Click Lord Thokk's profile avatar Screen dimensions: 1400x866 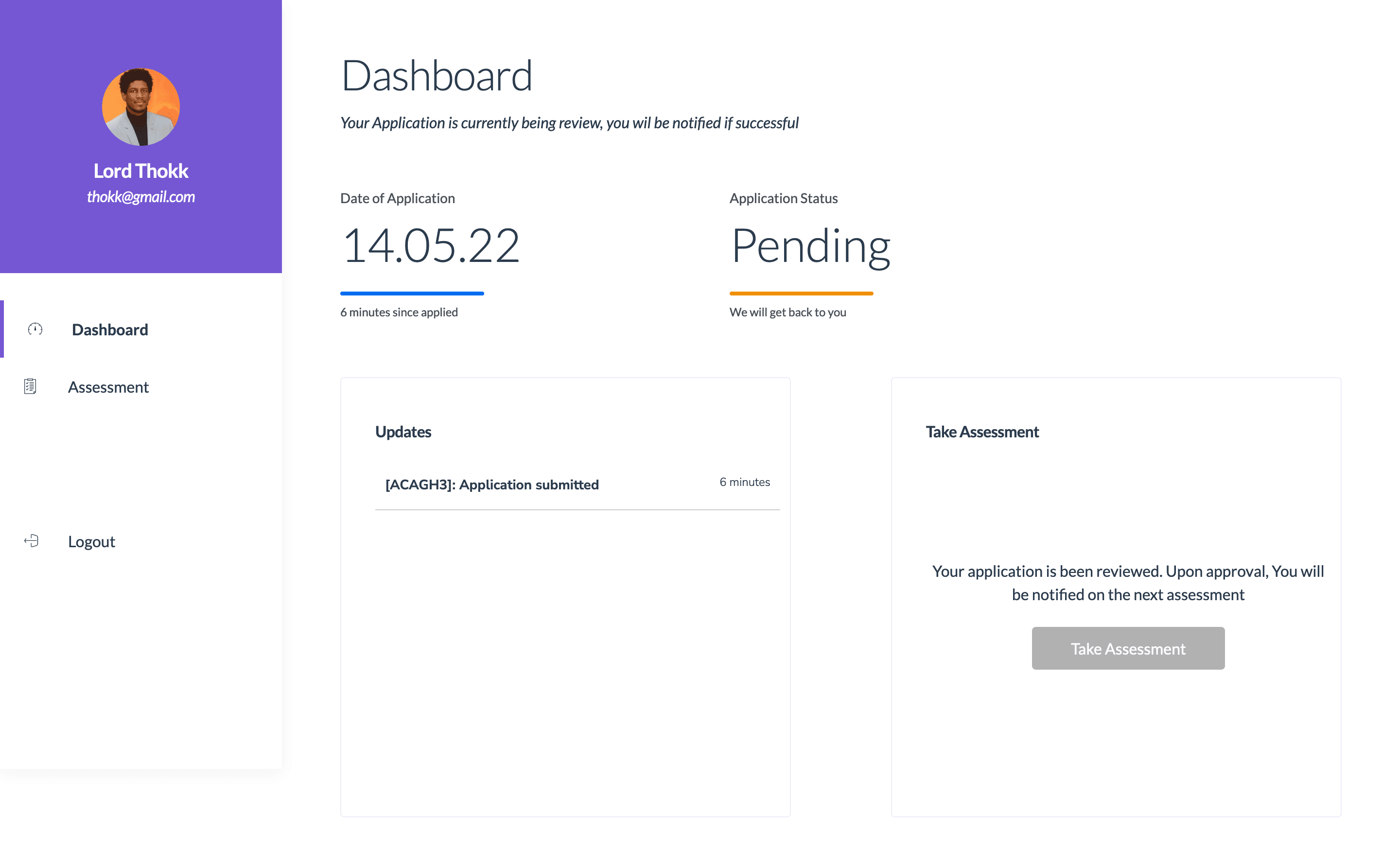pyautogui.click(x=141, y=107)
